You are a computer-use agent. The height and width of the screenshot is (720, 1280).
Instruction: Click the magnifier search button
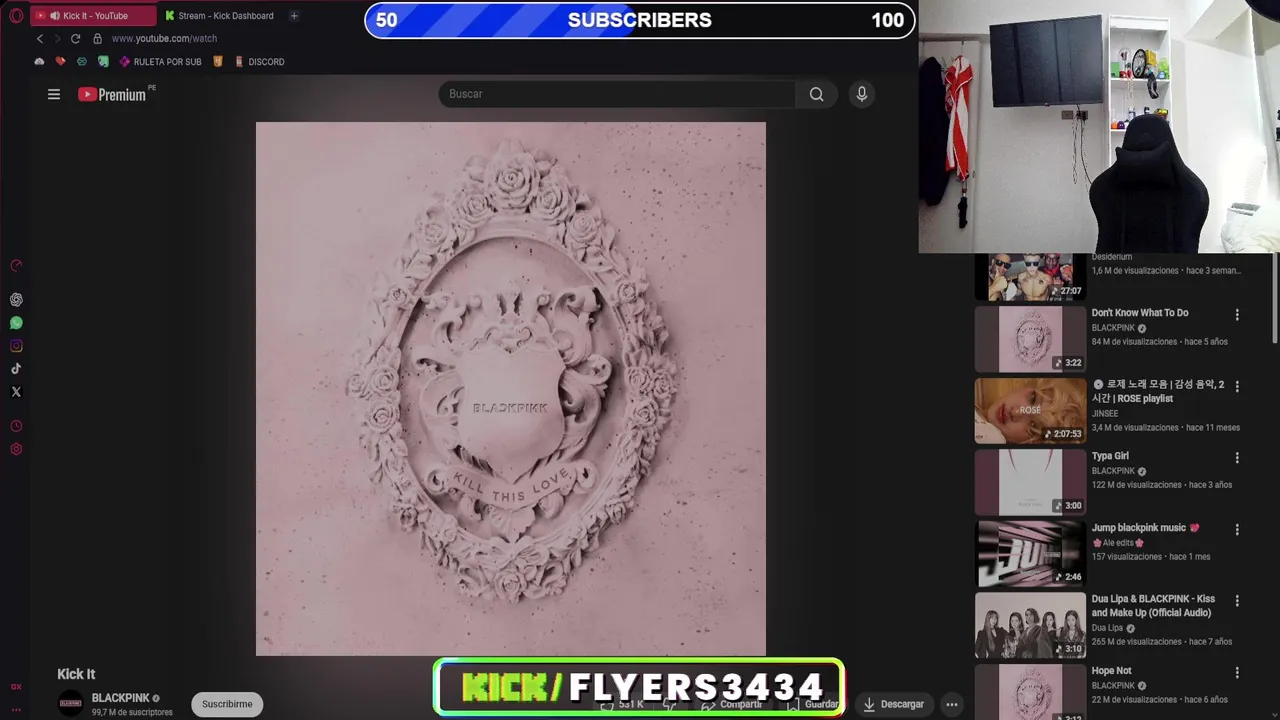pyautogui.click(x=817, y=94)
